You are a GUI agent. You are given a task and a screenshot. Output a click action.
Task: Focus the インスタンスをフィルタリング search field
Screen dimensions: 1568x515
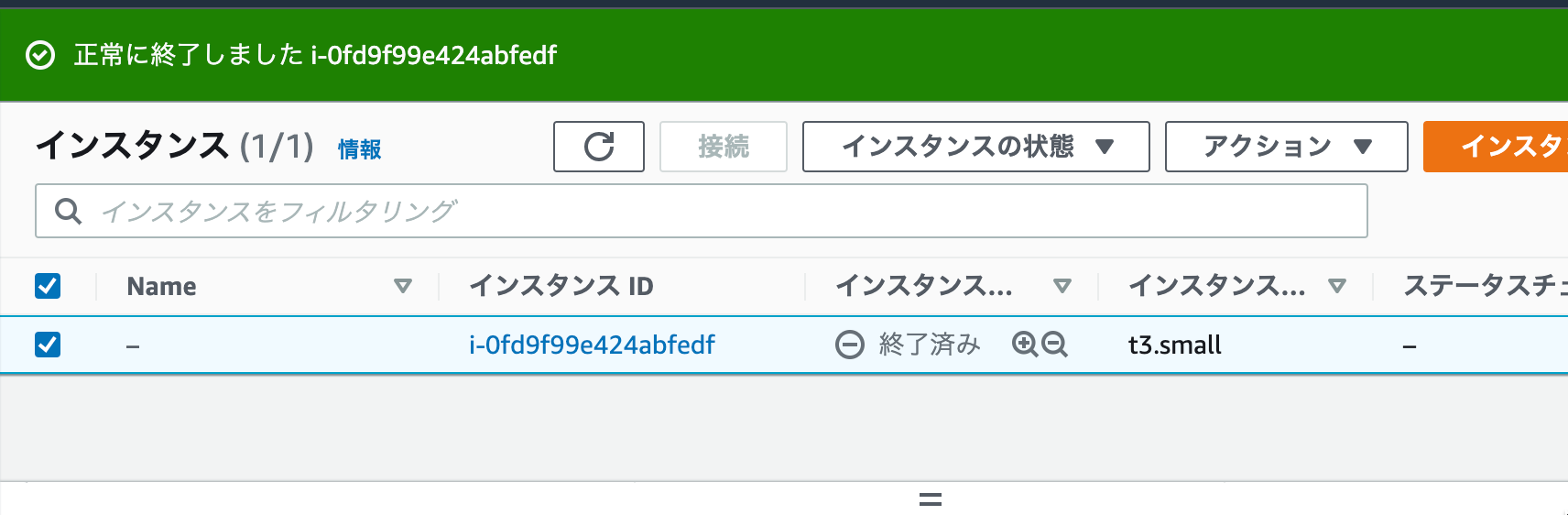pos(702,211)
